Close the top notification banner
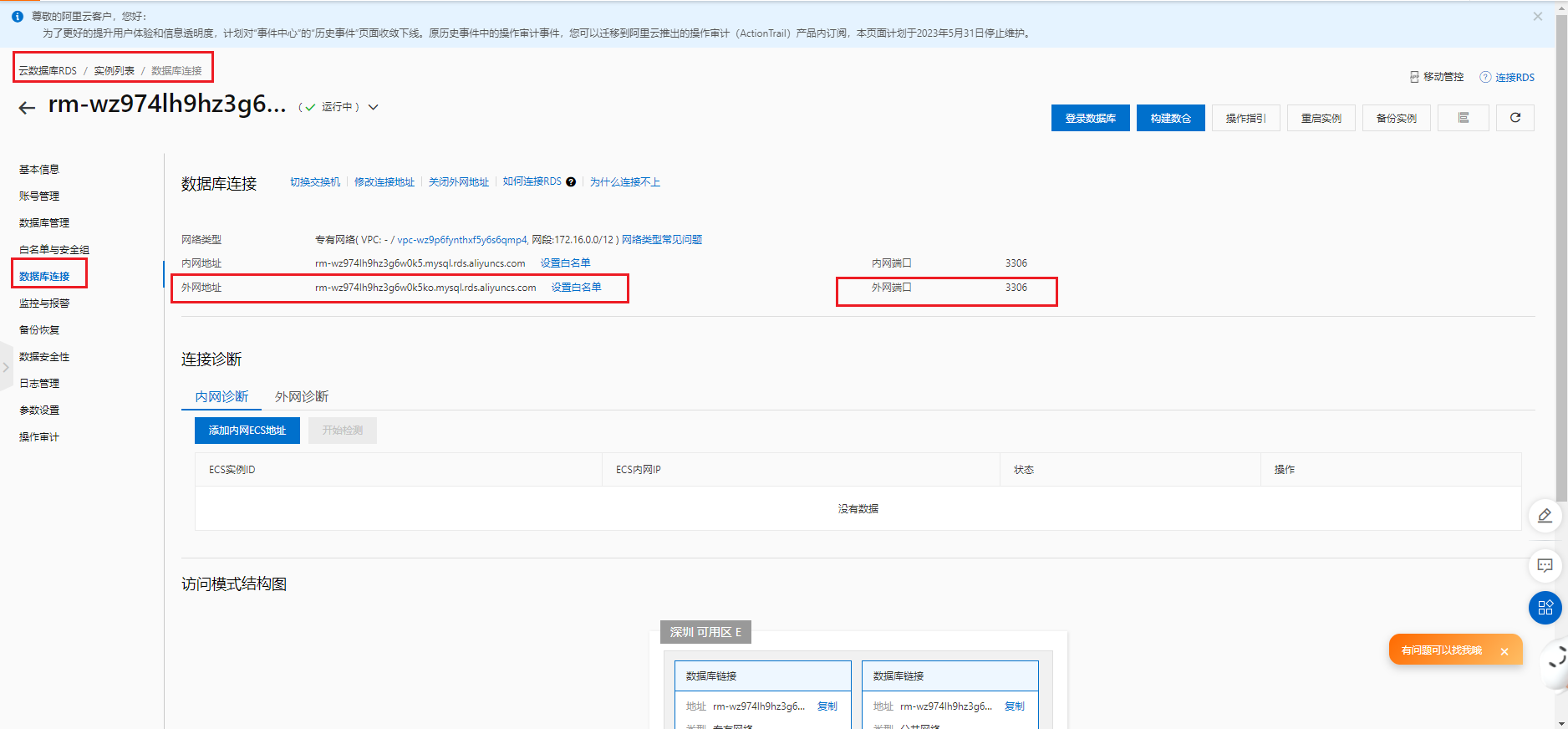The height and width of the screenshot is (729, 1568). [x=1537, y=16]
